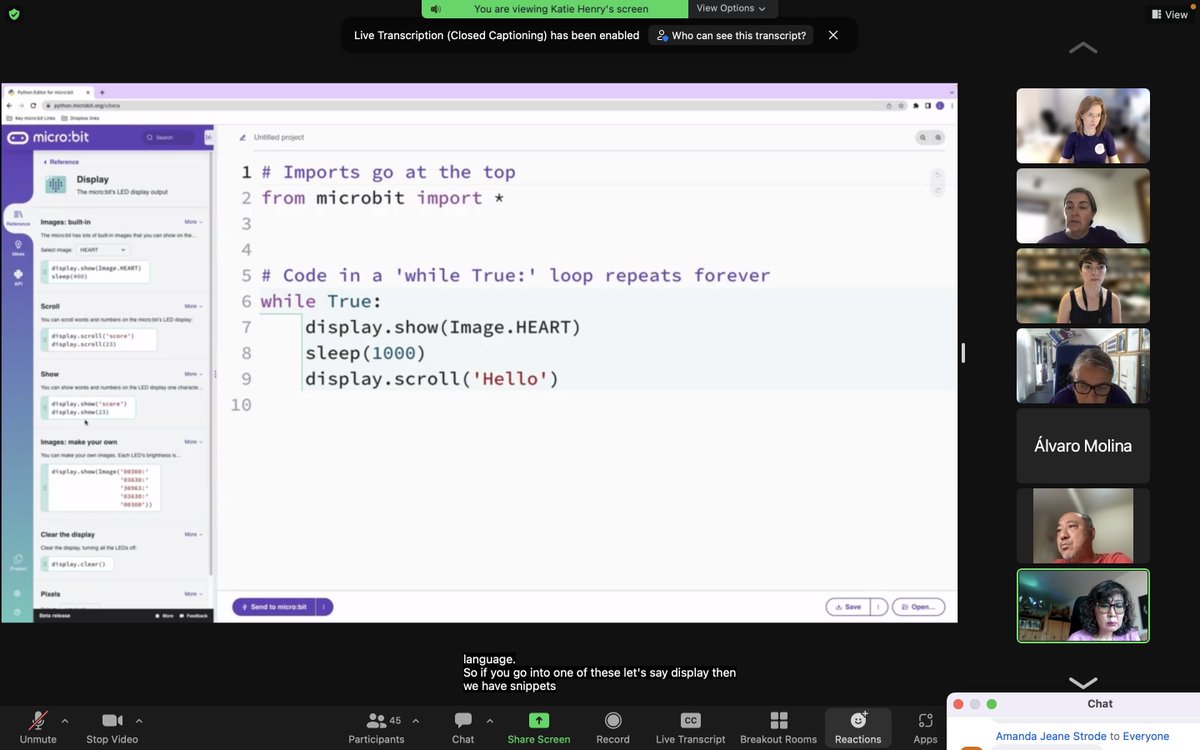Image resolution: width=1200 pixels, height=750 pixels.
Task: Start recording with the Record icon
Action: [x=613, y=721]
